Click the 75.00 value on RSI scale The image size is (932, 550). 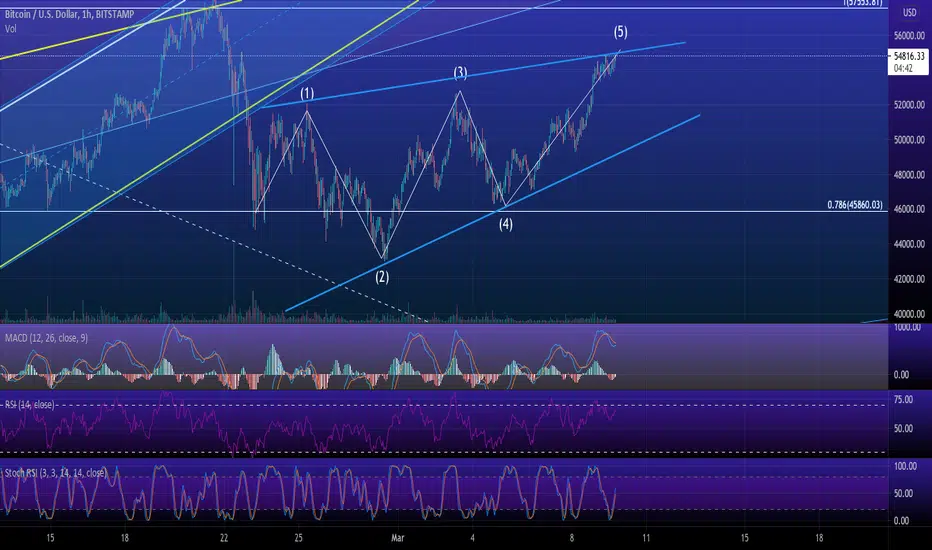pyautogui.click(x=903, y=400)
